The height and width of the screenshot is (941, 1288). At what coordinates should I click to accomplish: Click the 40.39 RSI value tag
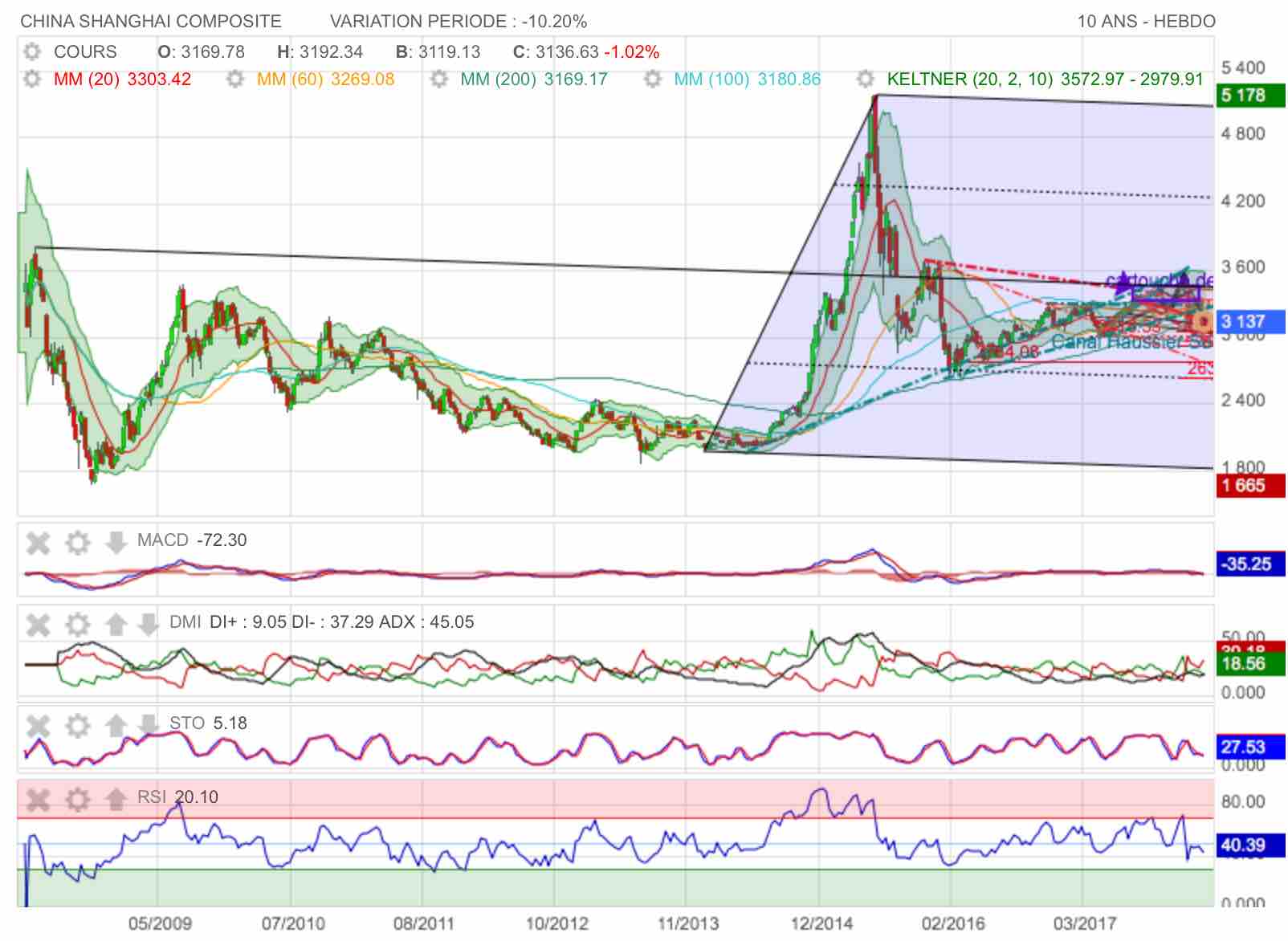1250,845
